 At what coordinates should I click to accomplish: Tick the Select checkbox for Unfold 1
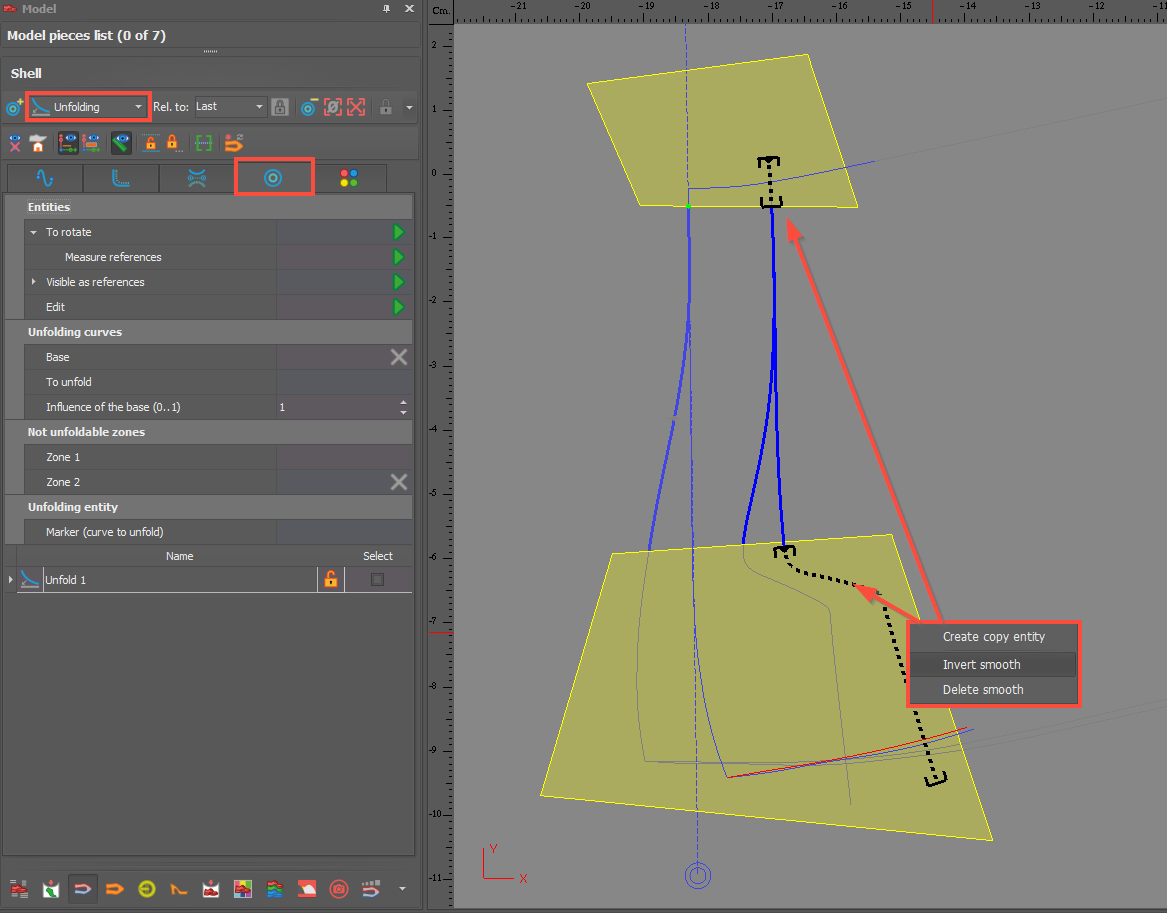pos(377,579)
